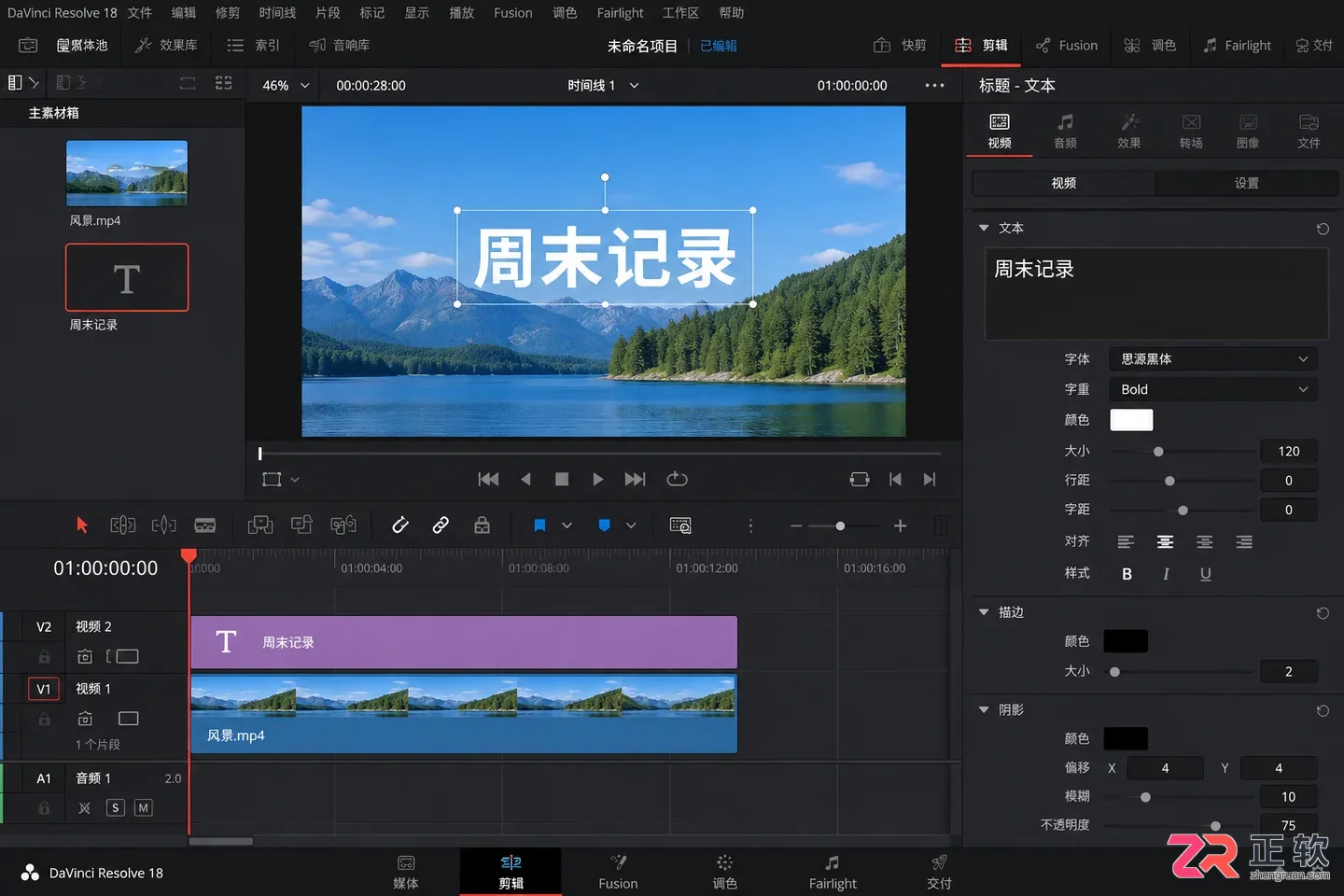Switch to the 设置 inspector tab
This screenshot has height=896, width=1344.
1246,183
